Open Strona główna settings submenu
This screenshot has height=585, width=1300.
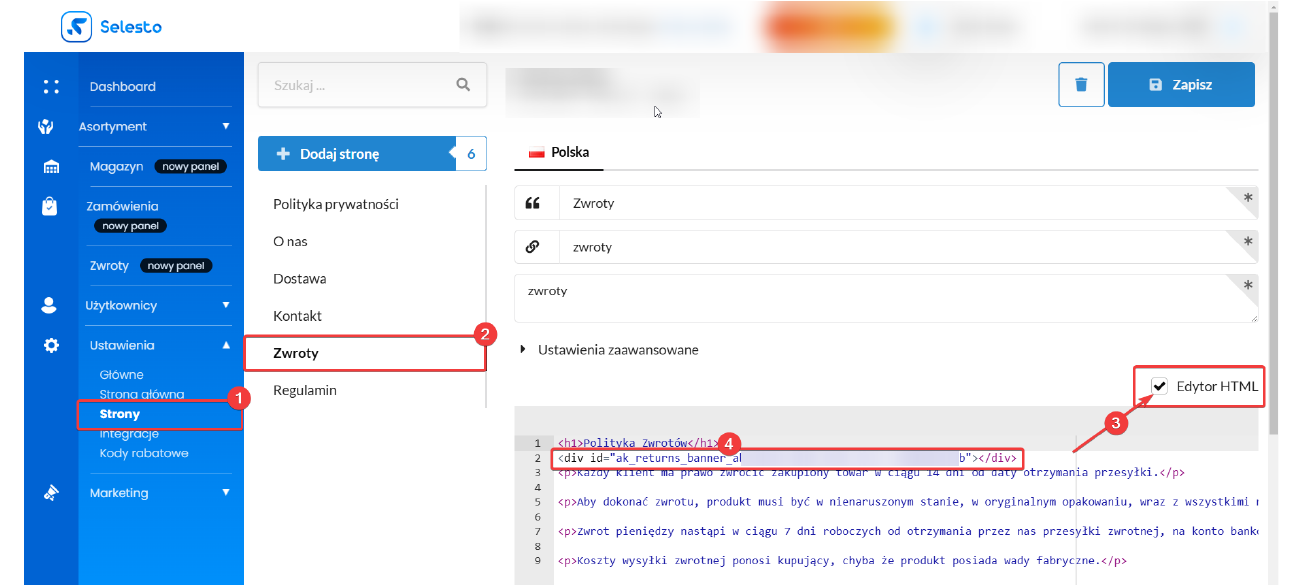tap(142, 394)
